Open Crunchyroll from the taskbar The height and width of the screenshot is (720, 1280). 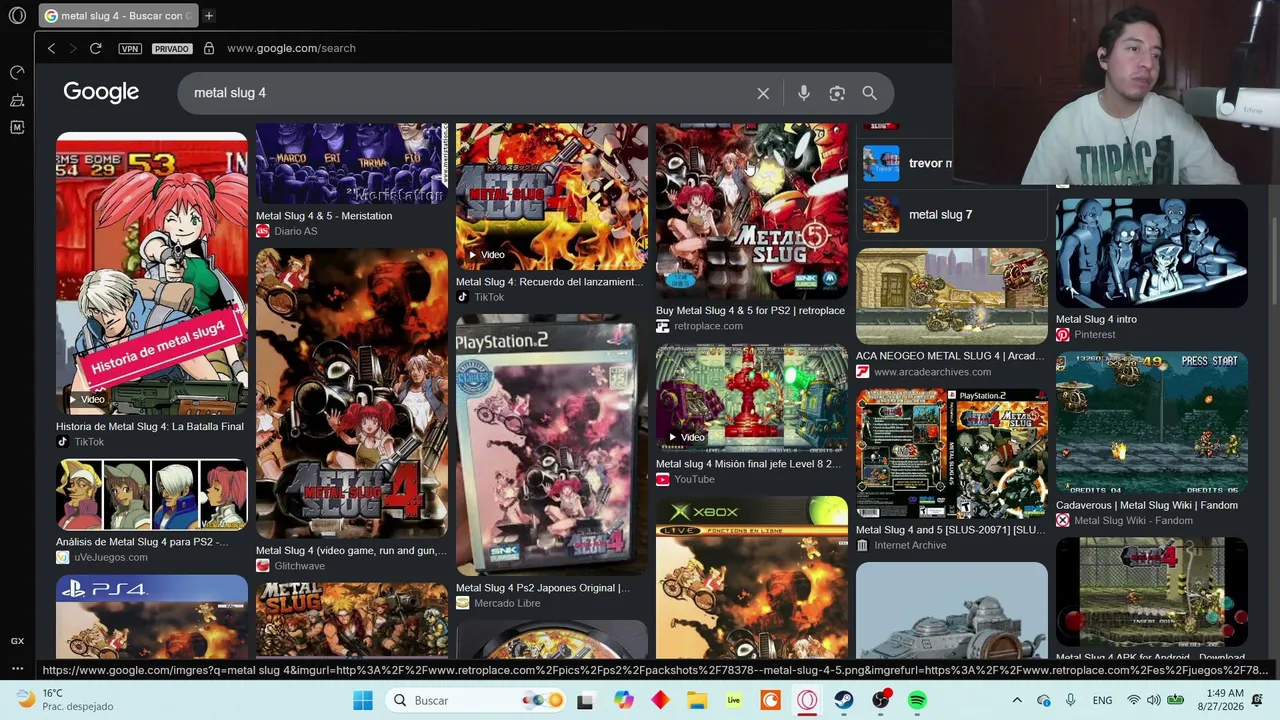tap(770, 700)
